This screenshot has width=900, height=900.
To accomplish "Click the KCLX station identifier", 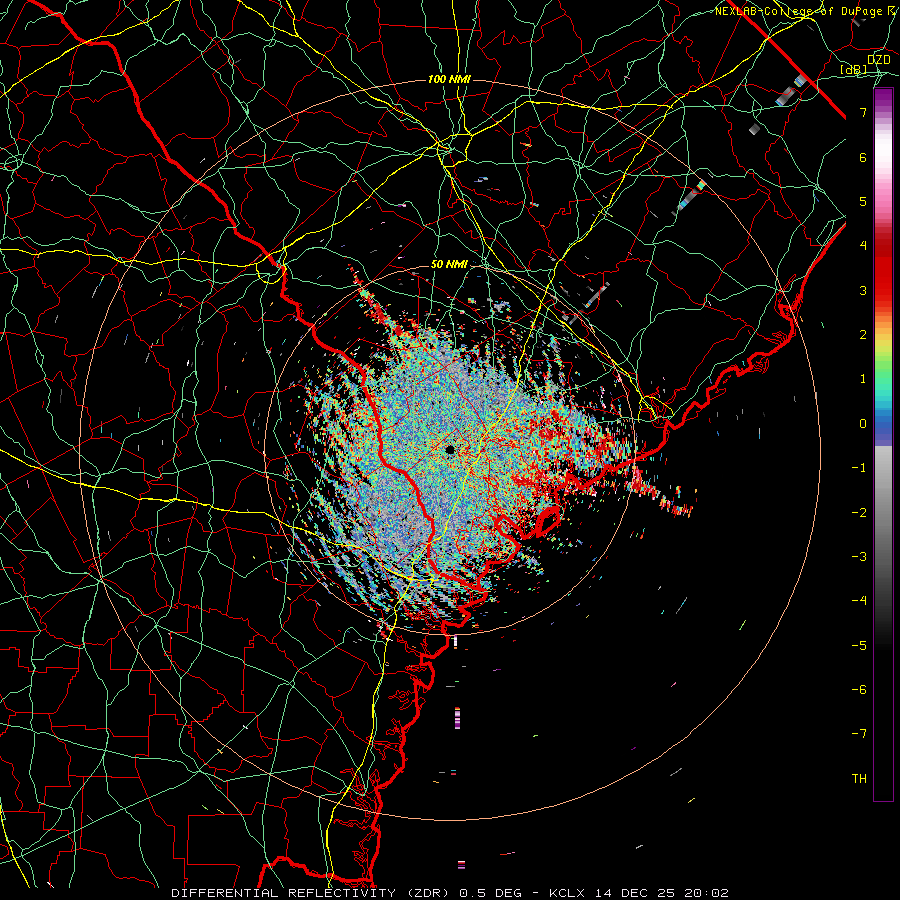I will (x=568, y=893).
